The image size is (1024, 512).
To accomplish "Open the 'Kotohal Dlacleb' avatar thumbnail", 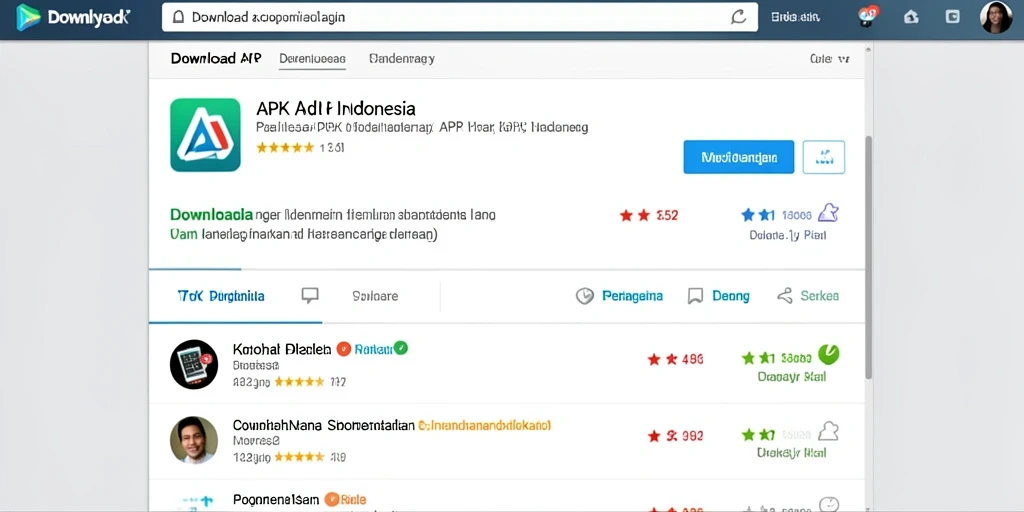I will (x=194, y=364).
